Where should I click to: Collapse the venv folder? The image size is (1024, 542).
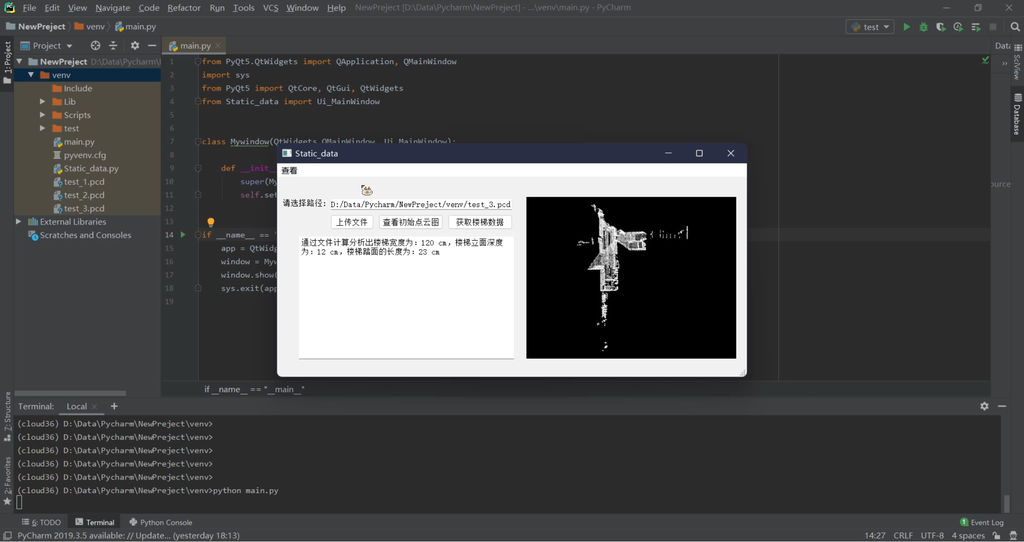[x=31, y=75]
